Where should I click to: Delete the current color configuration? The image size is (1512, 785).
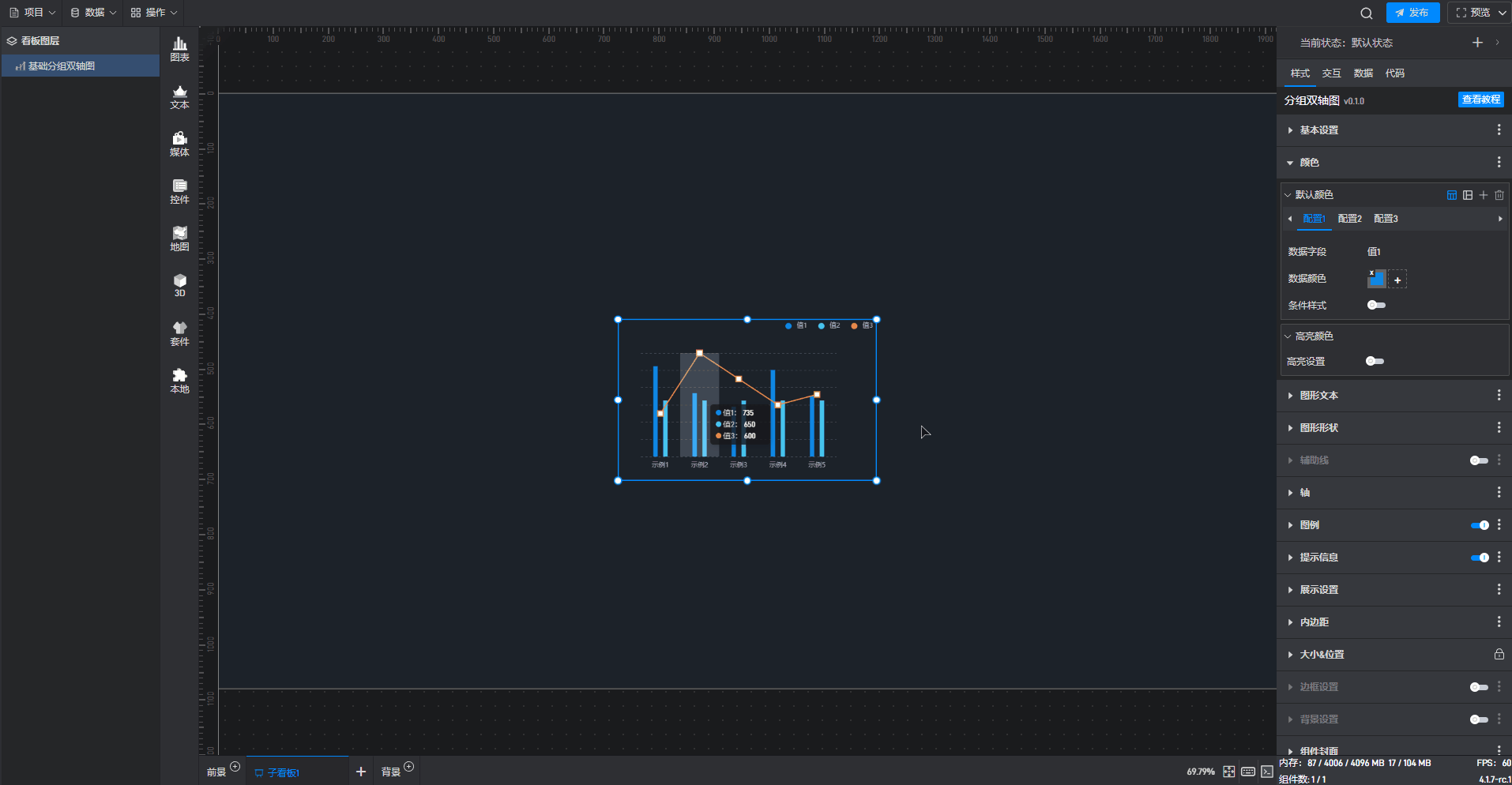click(1499, 195)
